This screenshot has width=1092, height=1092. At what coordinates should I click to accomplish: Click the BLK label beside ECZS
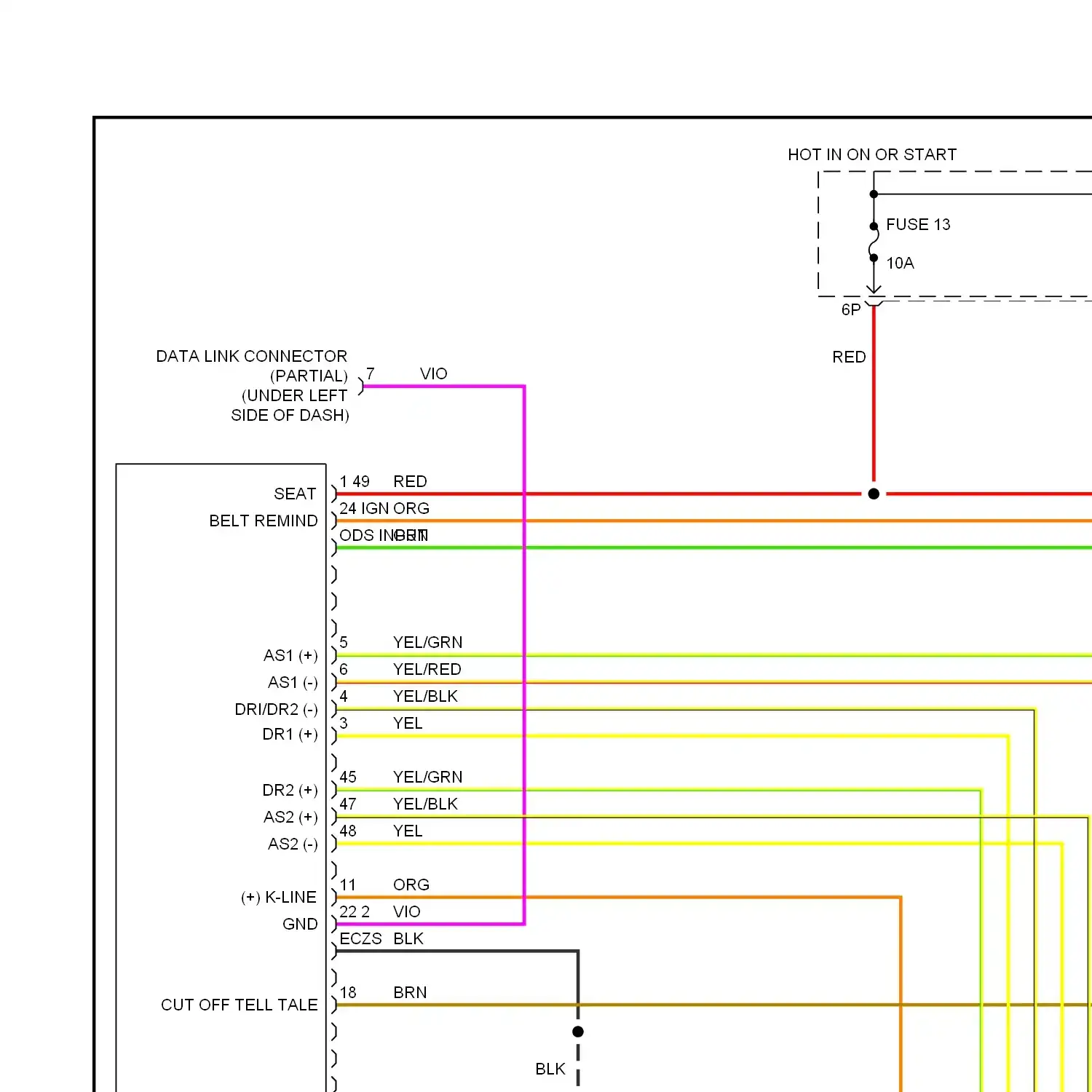tap(408, 938)
